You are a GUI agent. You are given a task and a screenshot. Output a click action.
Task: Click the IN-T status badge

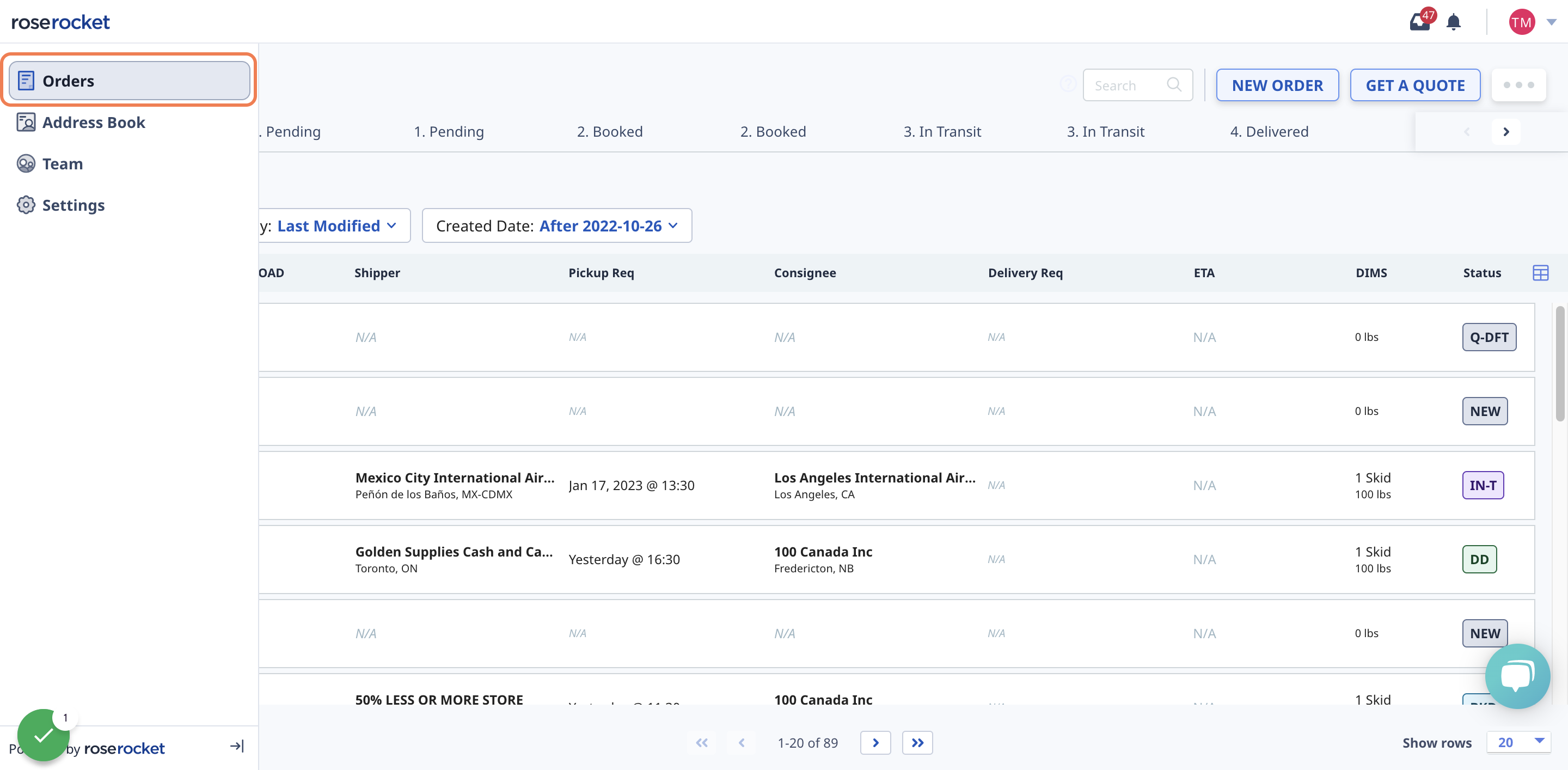1483,485
